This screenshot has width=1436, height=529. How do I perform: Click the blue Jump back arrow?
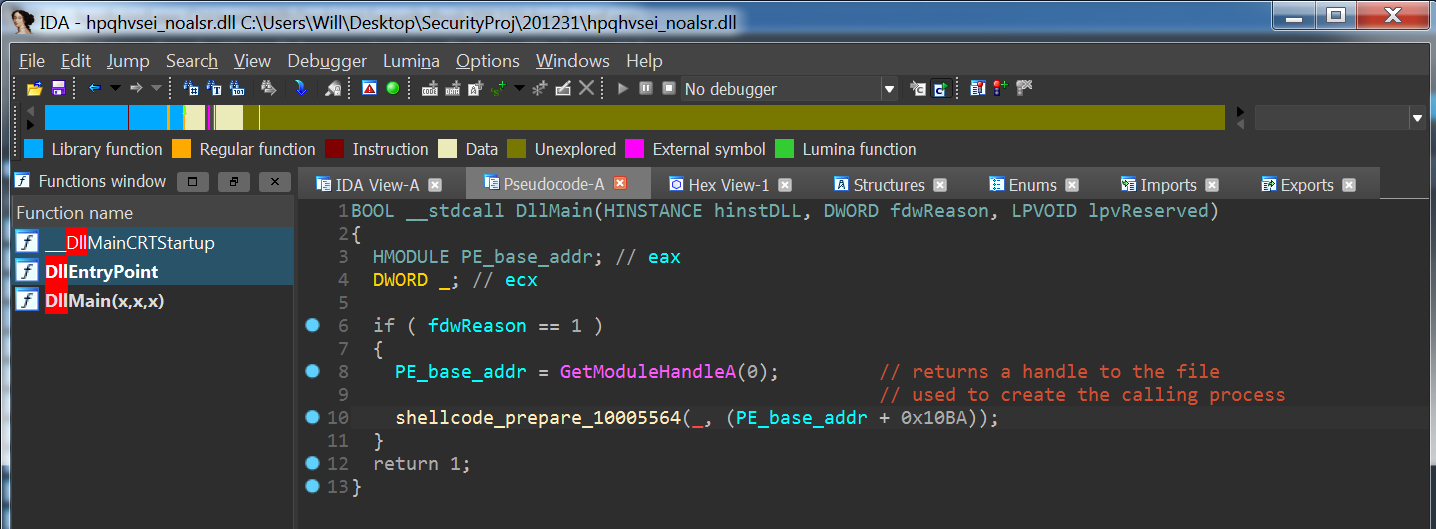[x=95, y=89]
